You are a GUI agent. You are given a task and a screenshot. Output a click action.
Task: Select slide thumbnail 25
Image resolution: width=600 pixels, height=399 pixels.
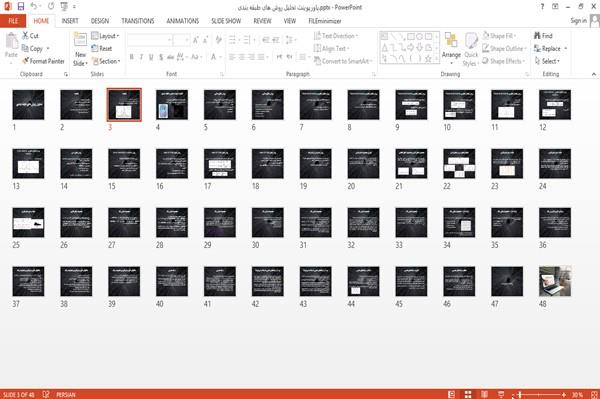28,223
